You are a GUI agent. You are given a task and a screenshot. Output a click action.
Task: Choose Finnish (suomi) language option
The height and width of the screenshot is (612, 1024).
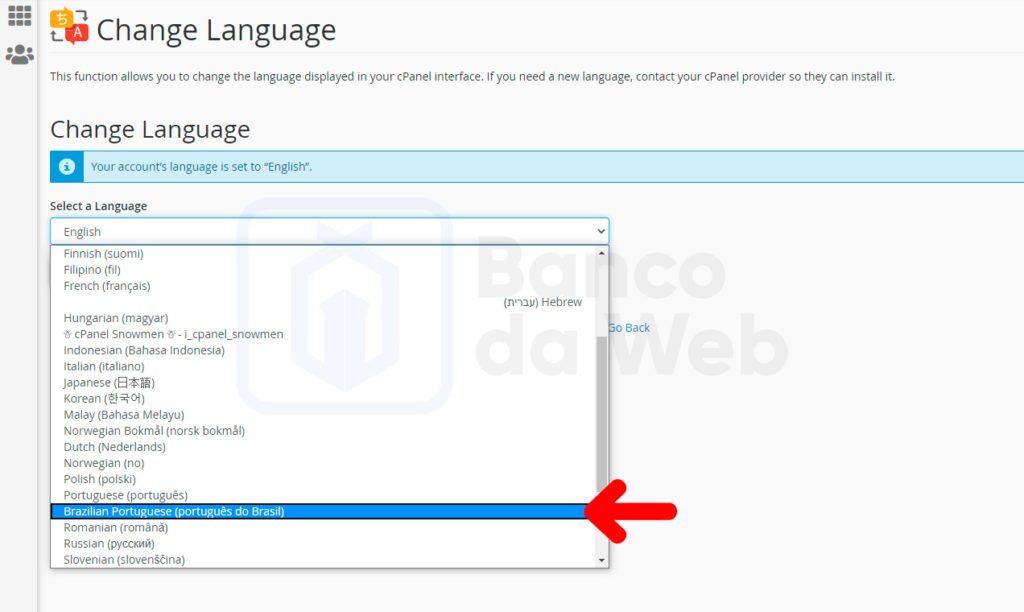point(103,254)
